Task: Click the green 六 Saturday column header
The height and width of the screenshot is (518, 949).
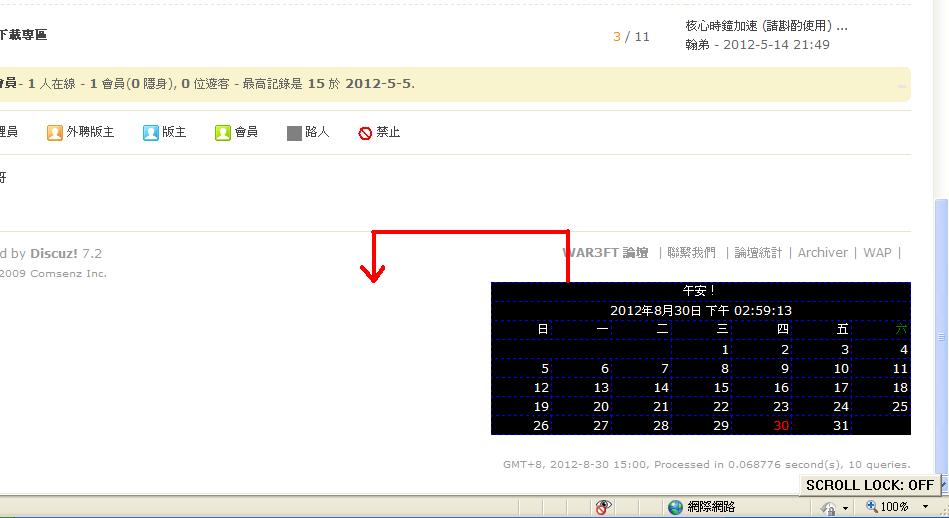Action: (901, 329)
